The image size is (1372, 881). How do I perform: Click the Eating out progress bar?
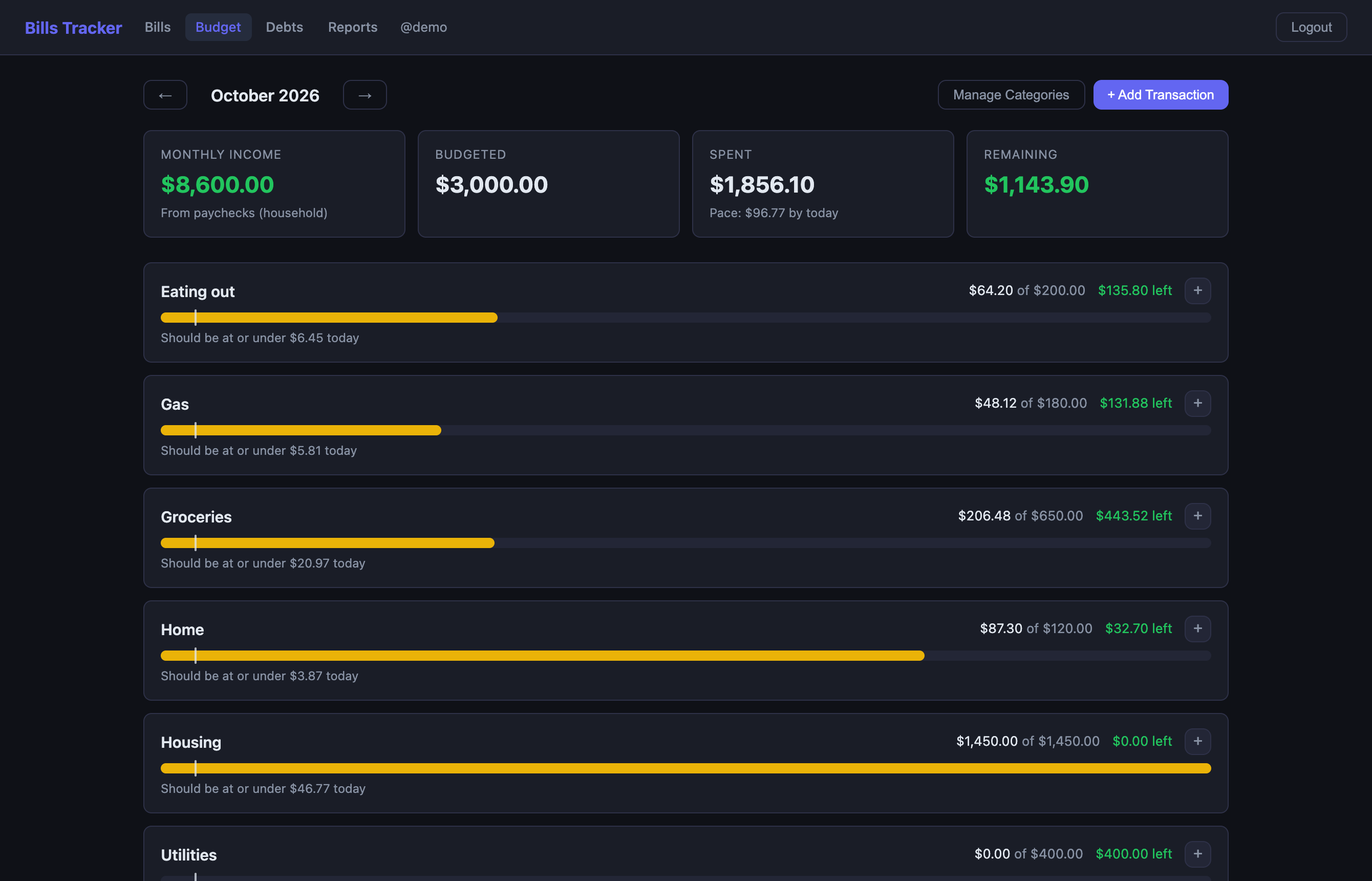(x=686, y=318)
